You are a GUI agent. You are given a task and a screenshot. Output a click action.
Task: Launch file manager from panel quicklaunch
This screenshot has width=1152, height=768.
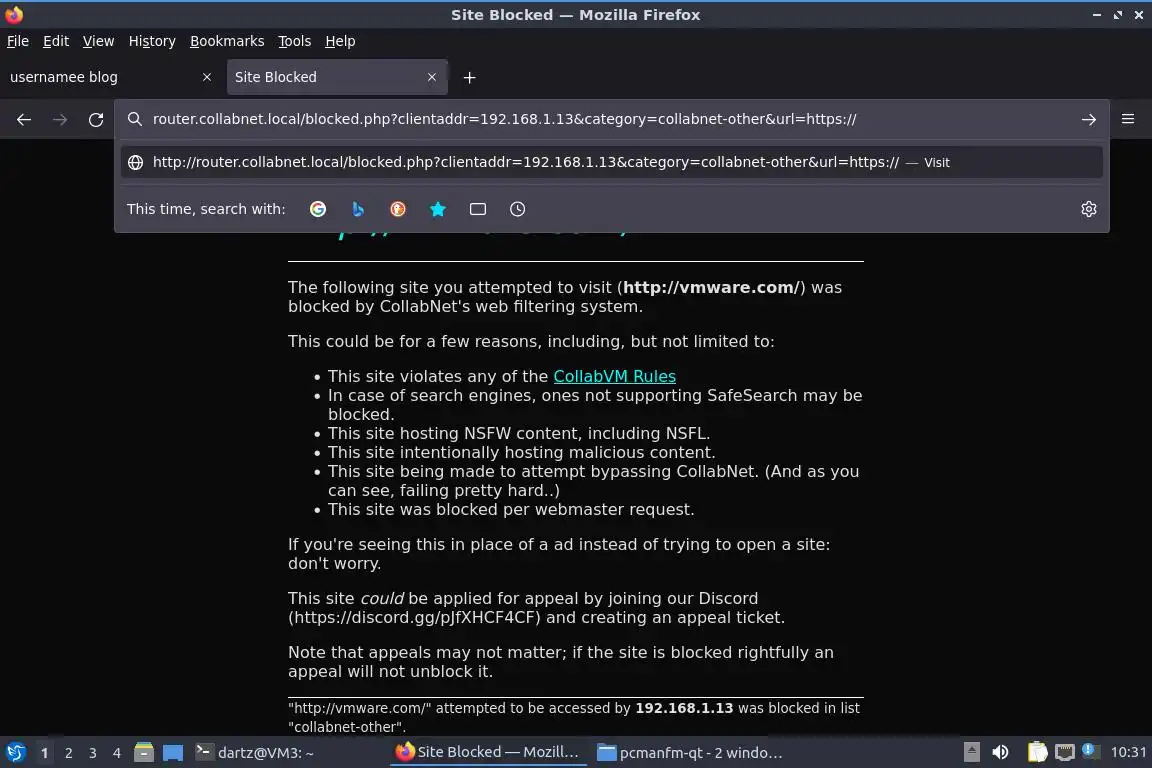point(144,753)
